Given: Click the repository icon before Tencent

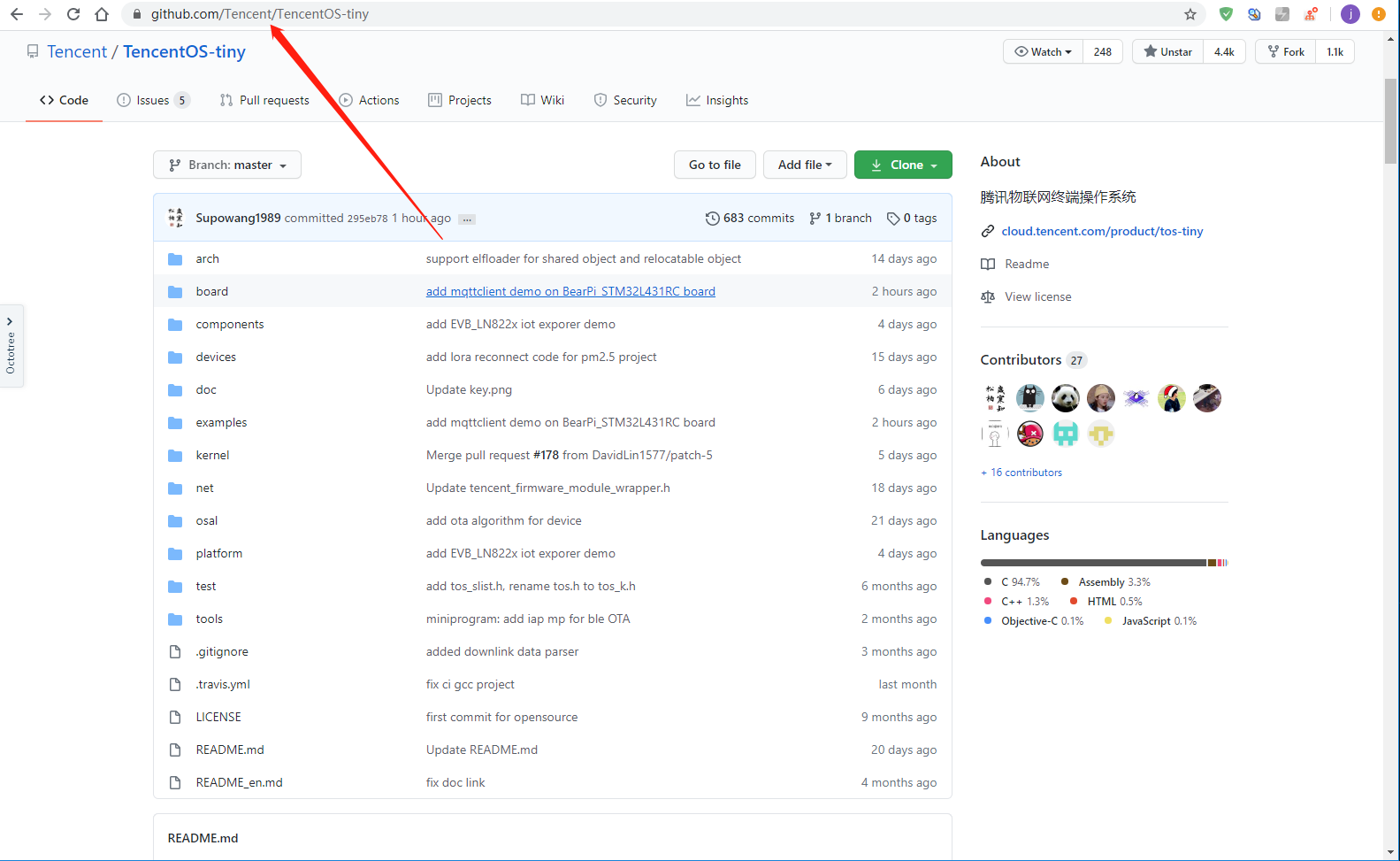Looking at the screenshot, I should pyautogui.click(x=33, y=51).
